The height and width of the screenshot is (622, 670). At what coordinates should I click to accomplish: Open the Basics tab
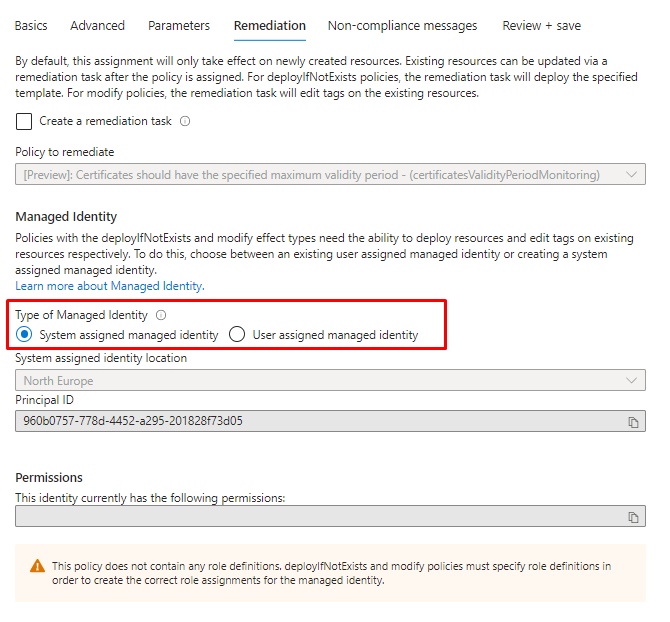(31, 25)
